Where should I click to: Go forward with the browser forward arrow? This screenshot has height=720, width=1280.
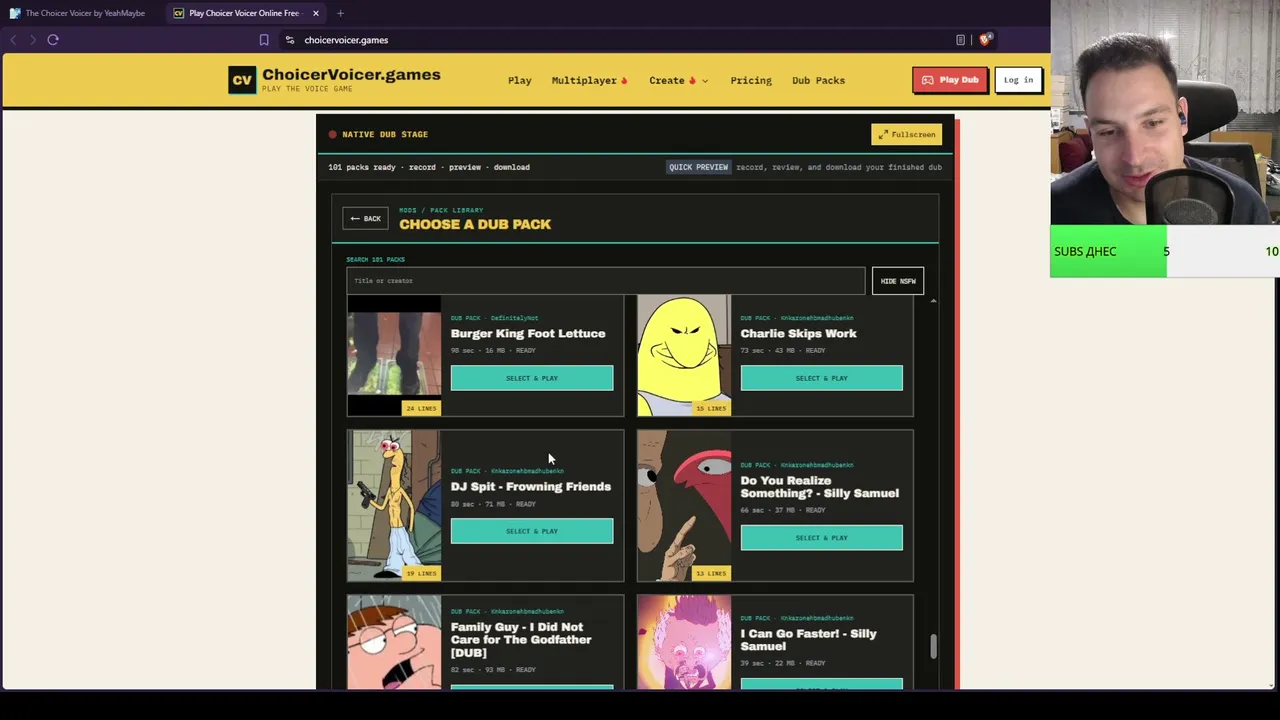point(32,40)
